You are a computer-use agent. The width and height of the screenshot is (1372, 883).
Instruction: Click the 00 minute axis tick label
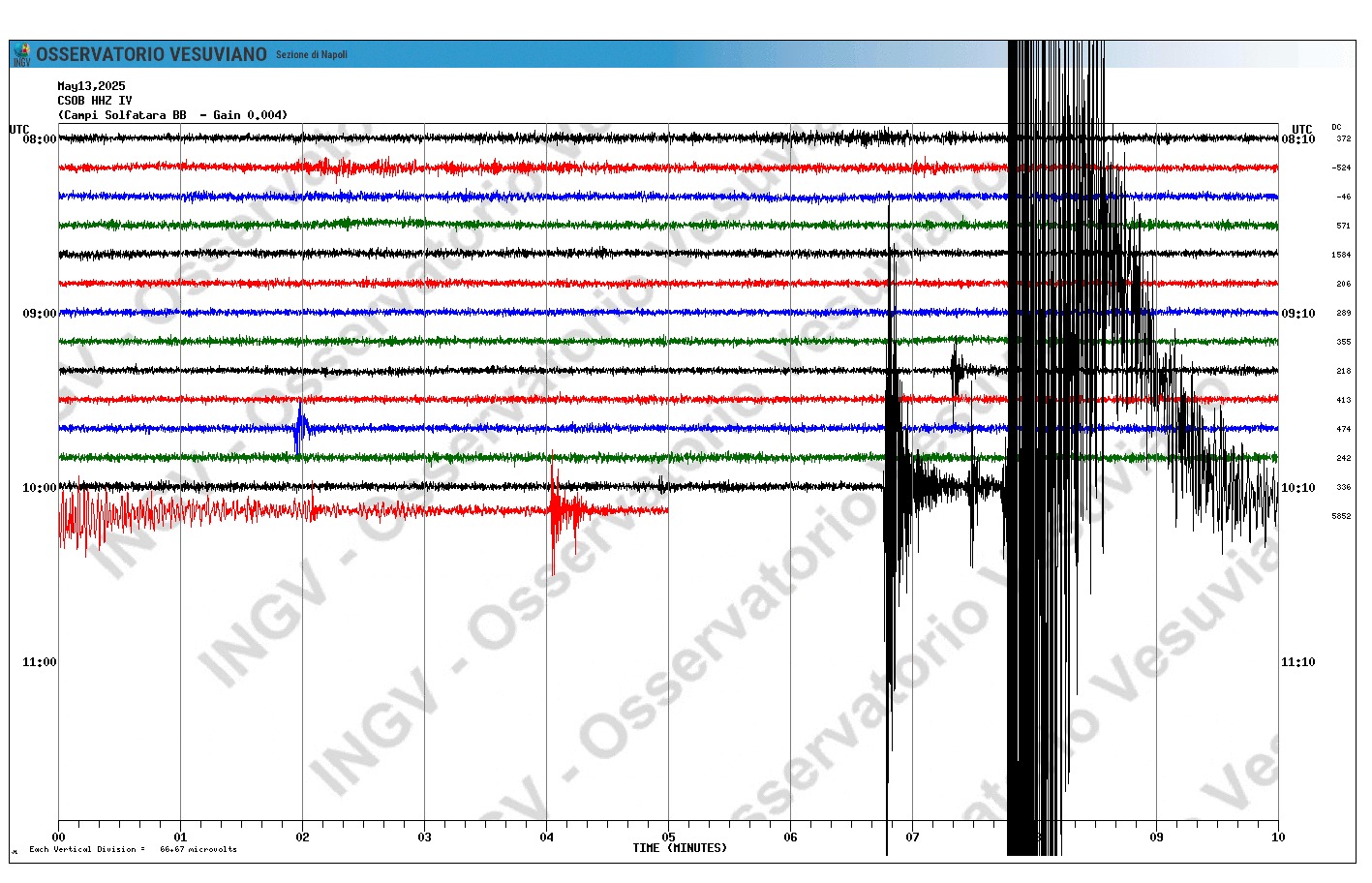(59, 837)
